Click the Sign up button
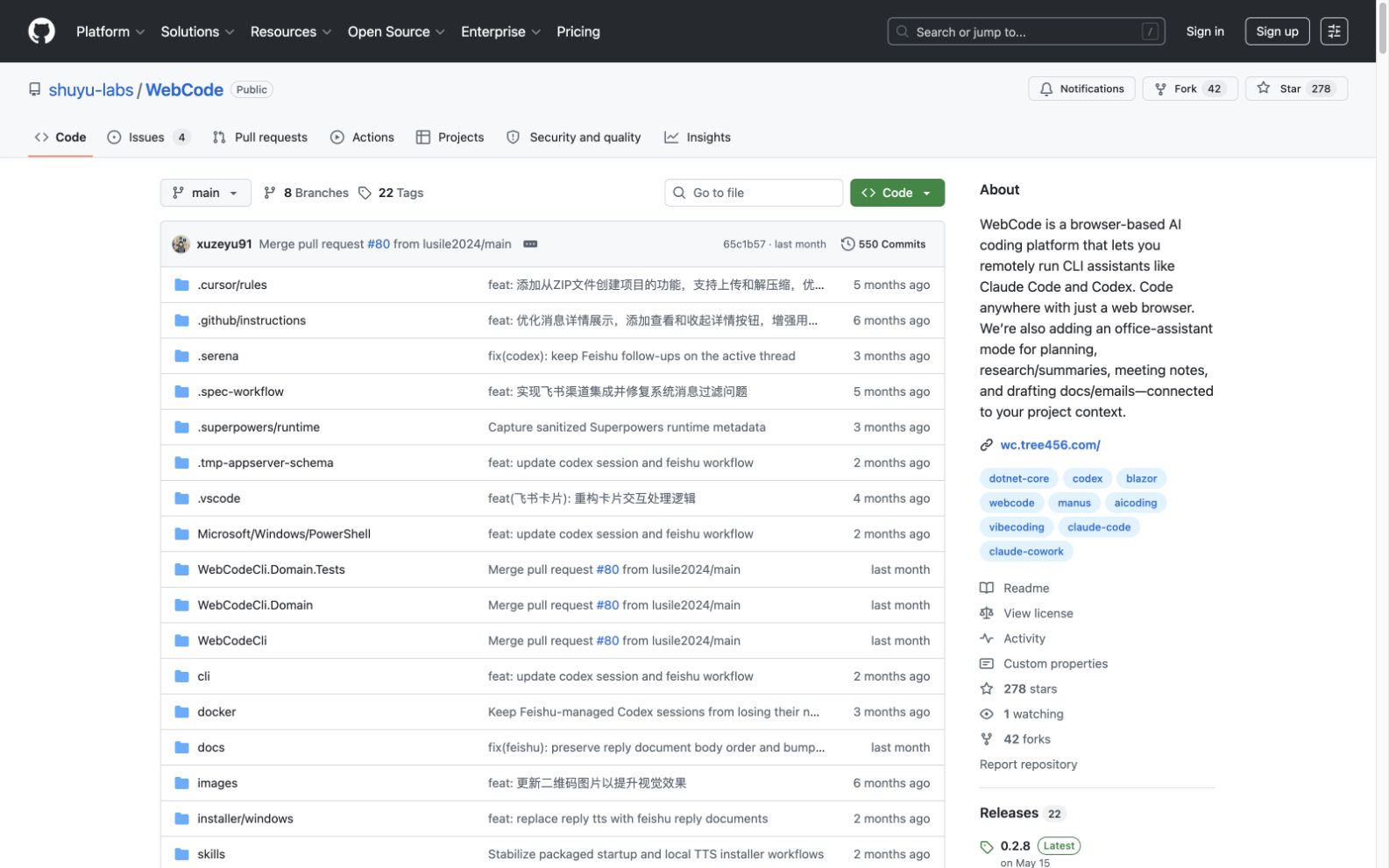 point(1277,32)
